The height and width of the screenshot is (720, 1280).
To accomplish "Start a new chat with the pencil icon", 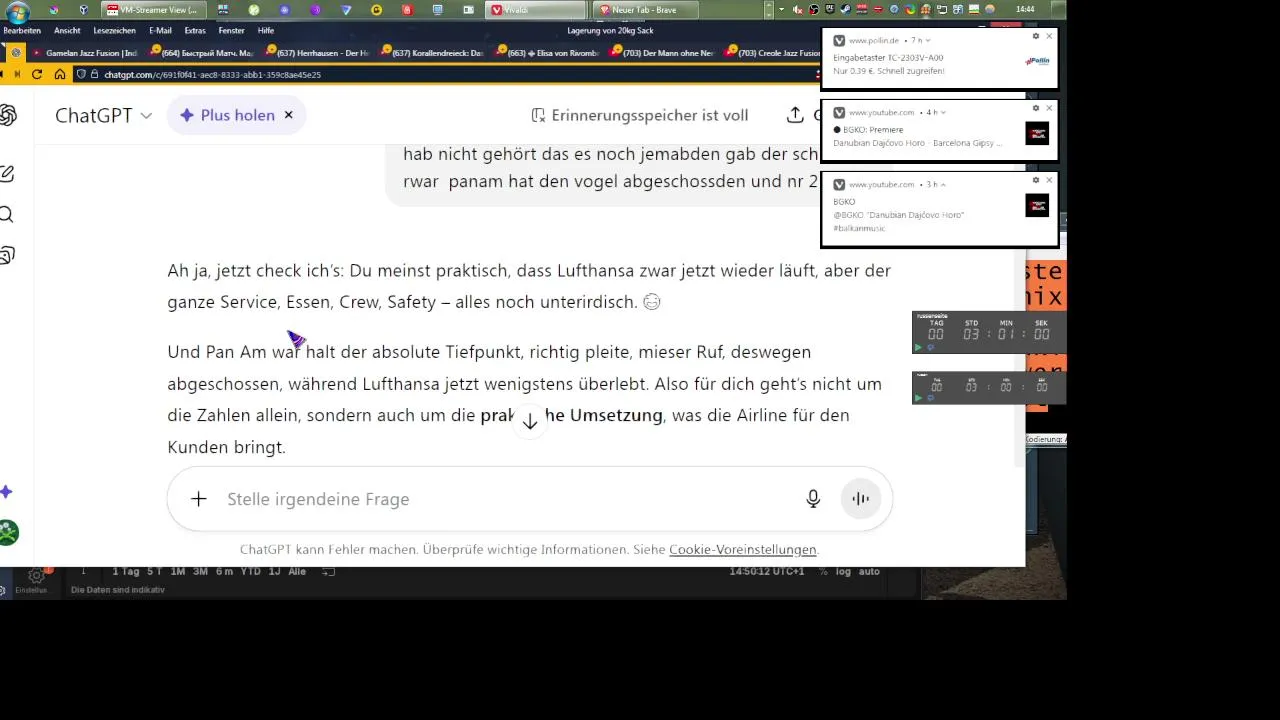I will click(6, 174).
